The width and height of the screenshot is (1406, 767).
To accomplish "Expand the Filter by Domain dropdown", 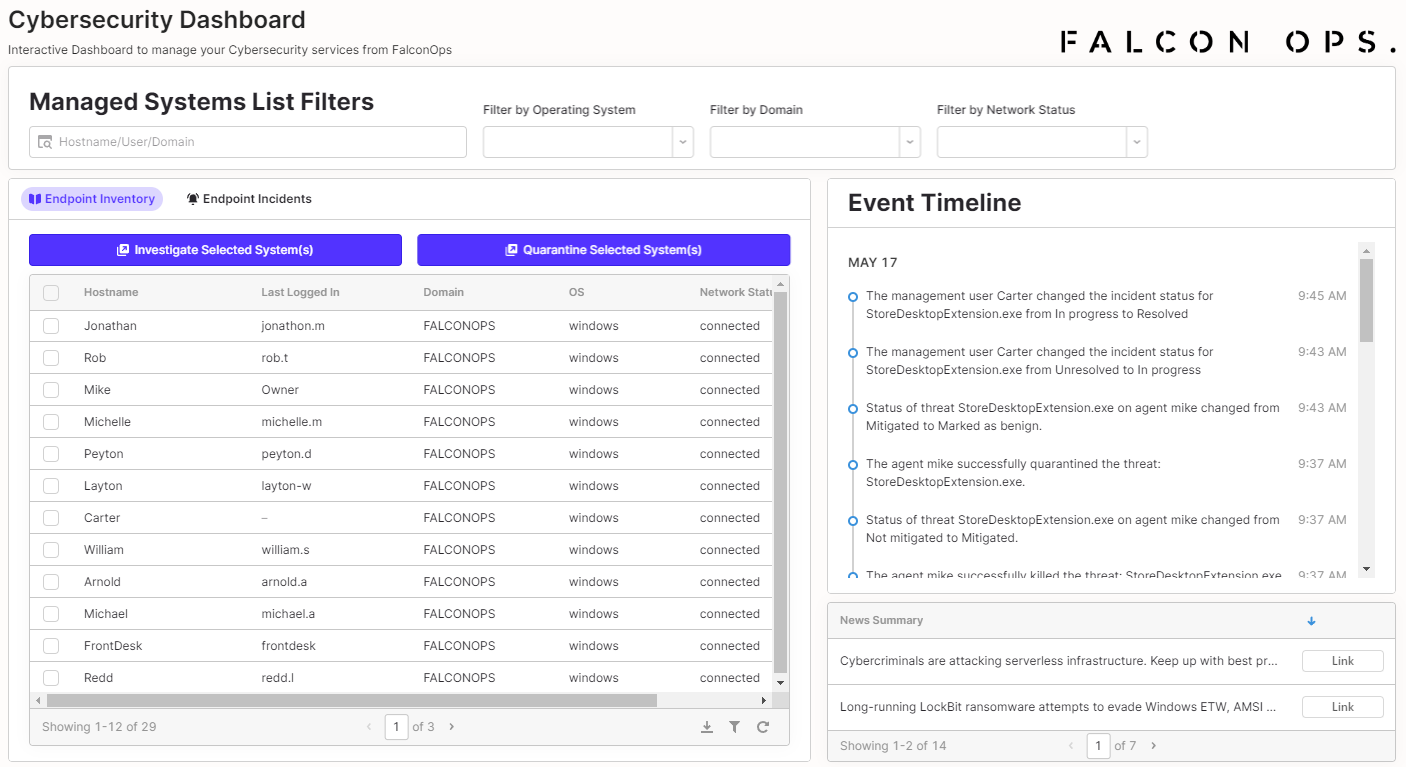I will (x=910, y=142).
